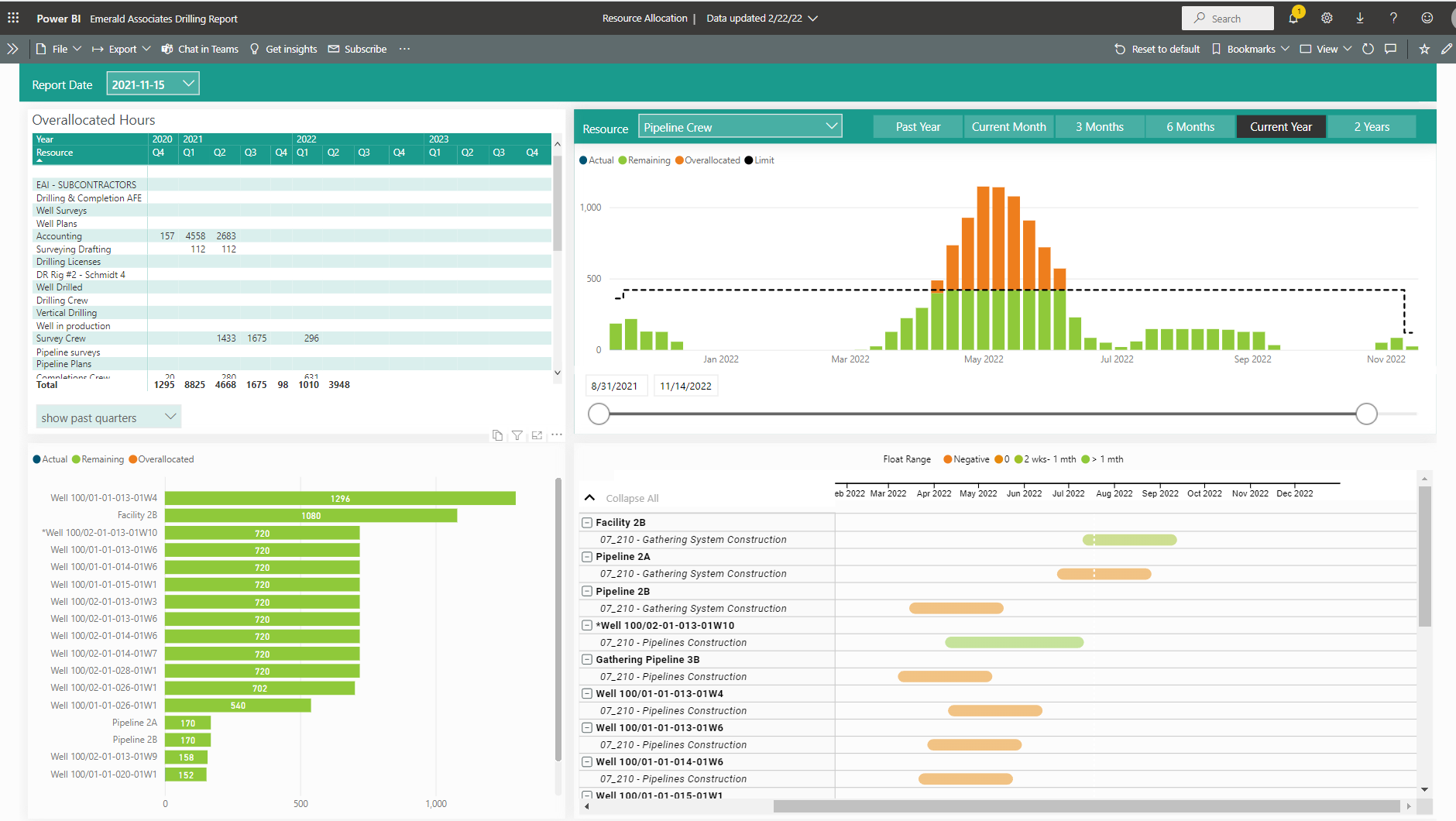This screenshot has height=821, width=1456.
Task: Open the notifications bell
Action: (1293, 18)
